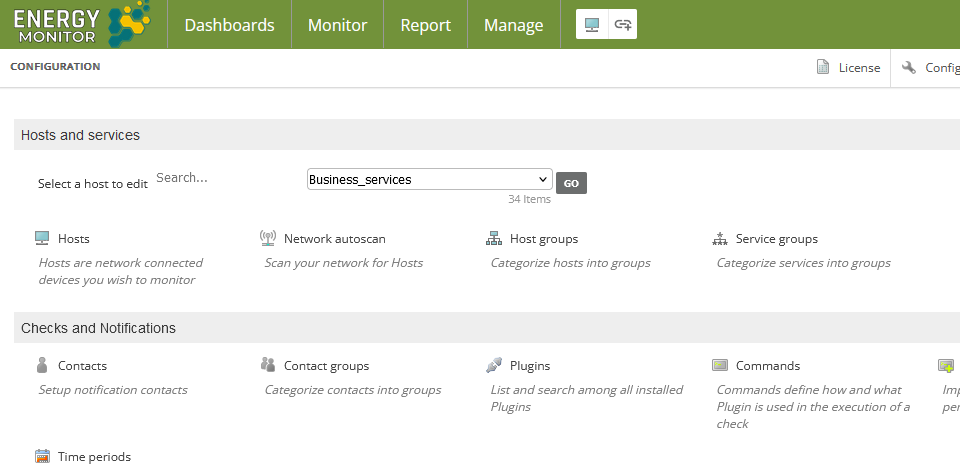Viewport: 960px width, 465px height.
Task: Click the Commands terminal icon
Action: tap(719, 366)
